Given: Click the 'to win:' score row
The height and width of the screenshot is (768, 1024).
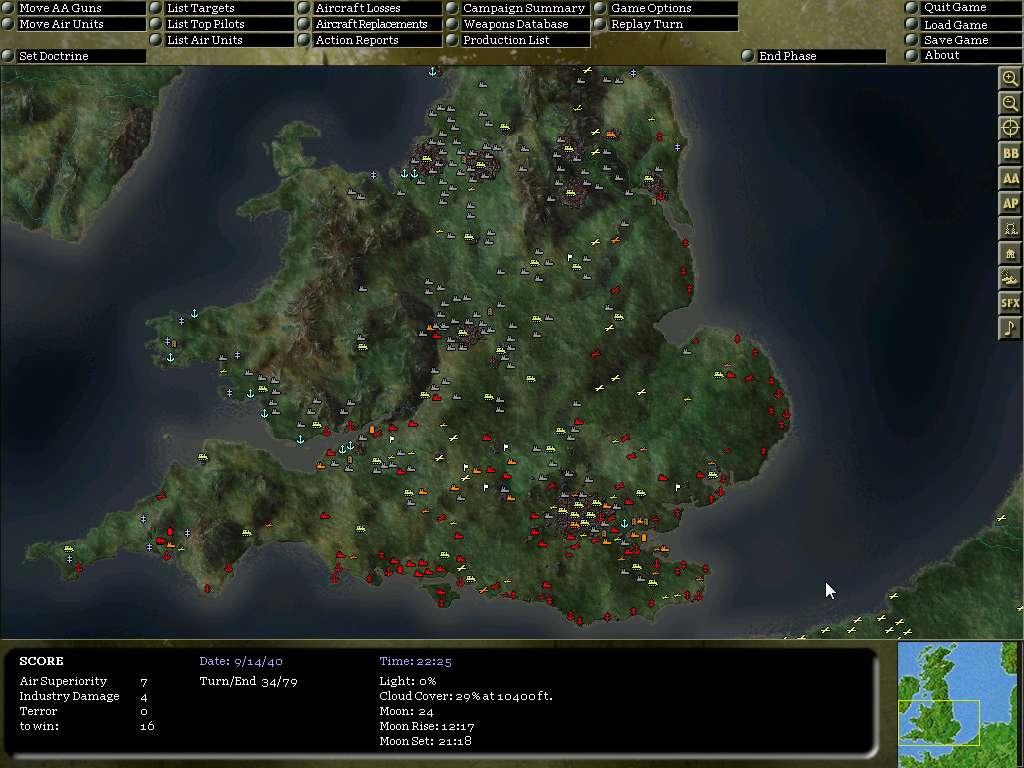Looking at the screenshot, I should click(x=87, y=726).
